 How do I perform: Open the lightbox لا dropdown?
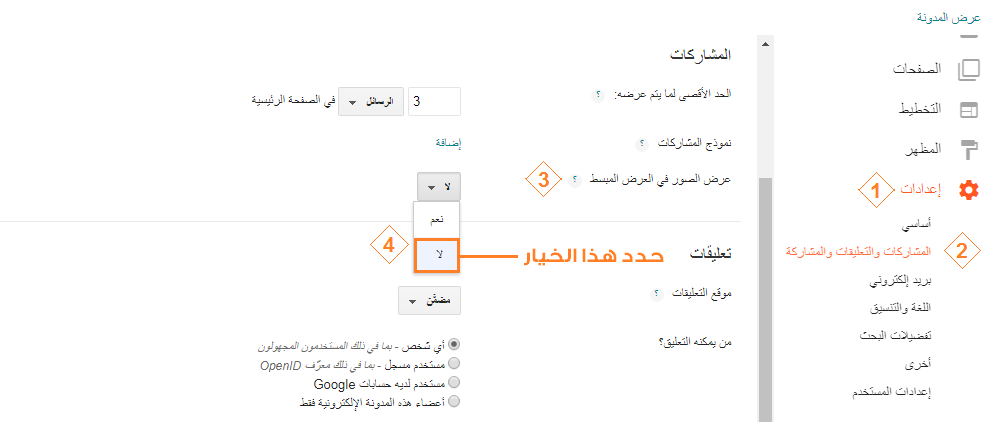coord(439,187)
